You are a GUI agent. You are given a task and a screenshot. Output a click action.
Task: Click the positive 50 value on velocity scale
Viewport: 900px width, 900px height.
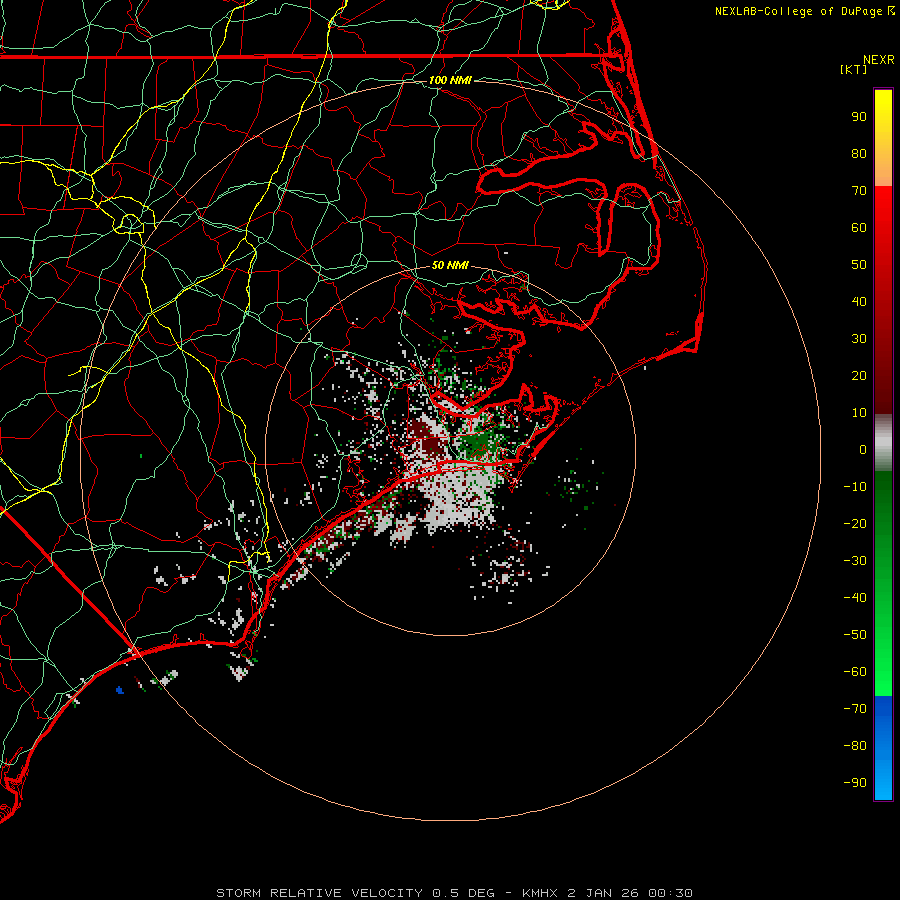coord(859,265)
